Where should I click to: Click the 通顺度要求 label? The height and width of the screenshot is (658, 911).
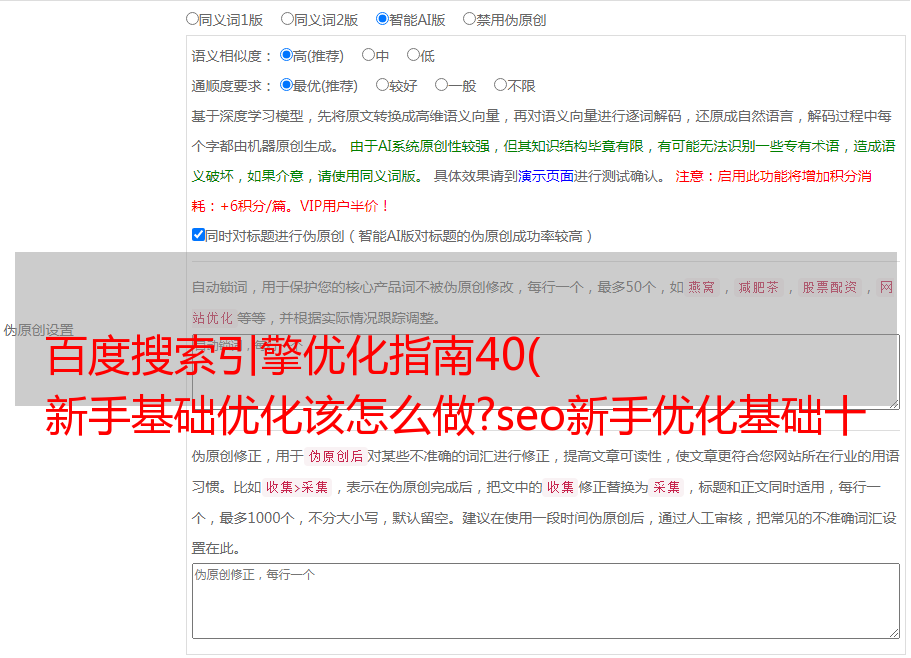point(231,86)
